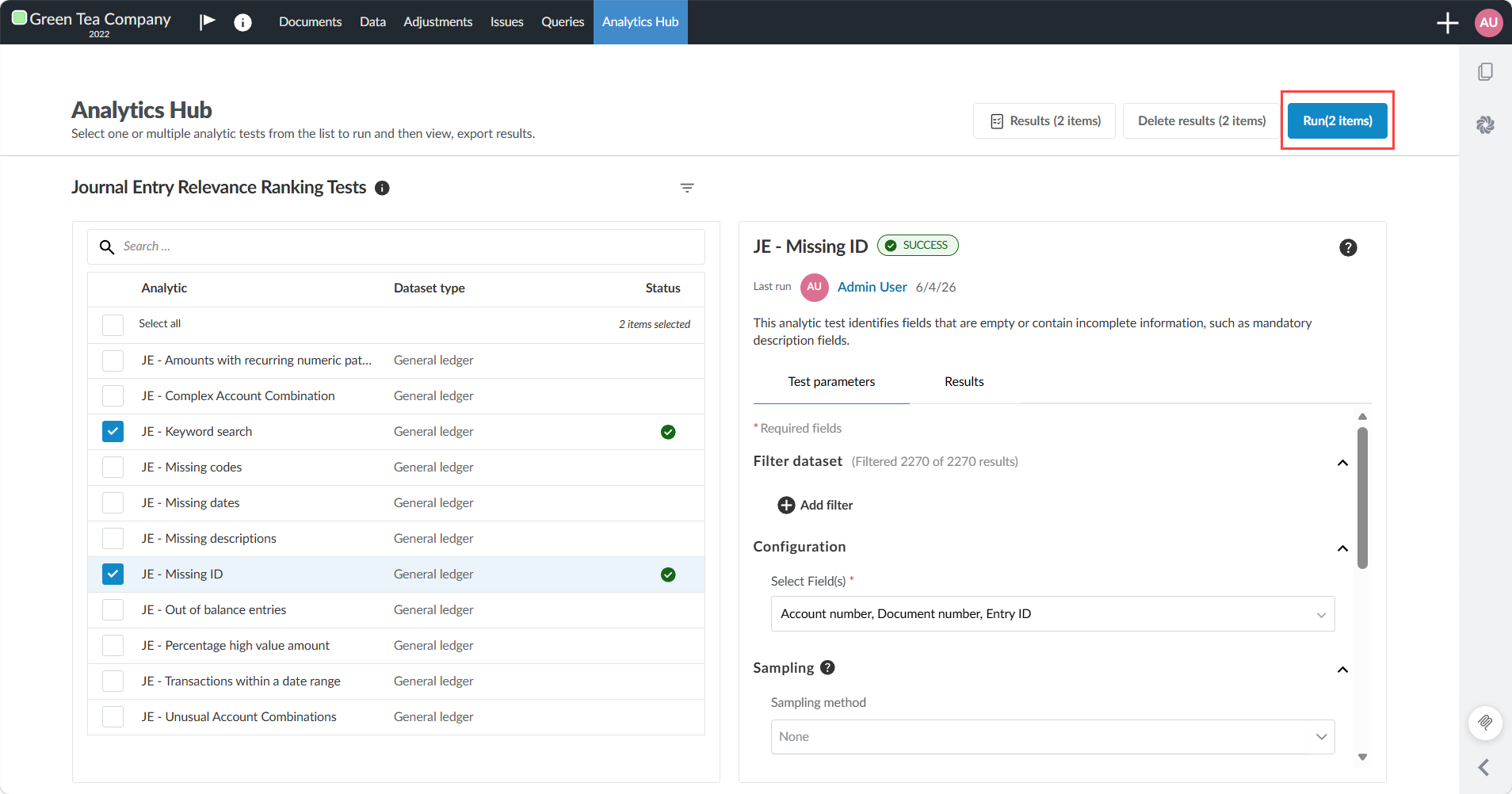
Task: Switch to the Test parameters tab
Action: [x=831, y=382]
